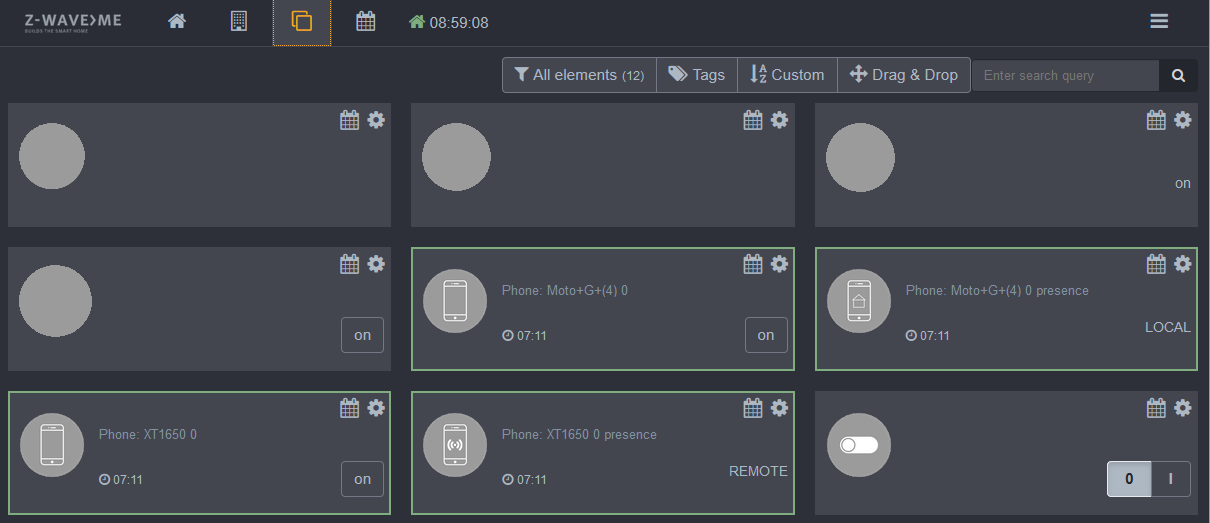Viewport: 1210px width, 523px height.
Task: Open the home dashboard icon
Action: [177, 21]
